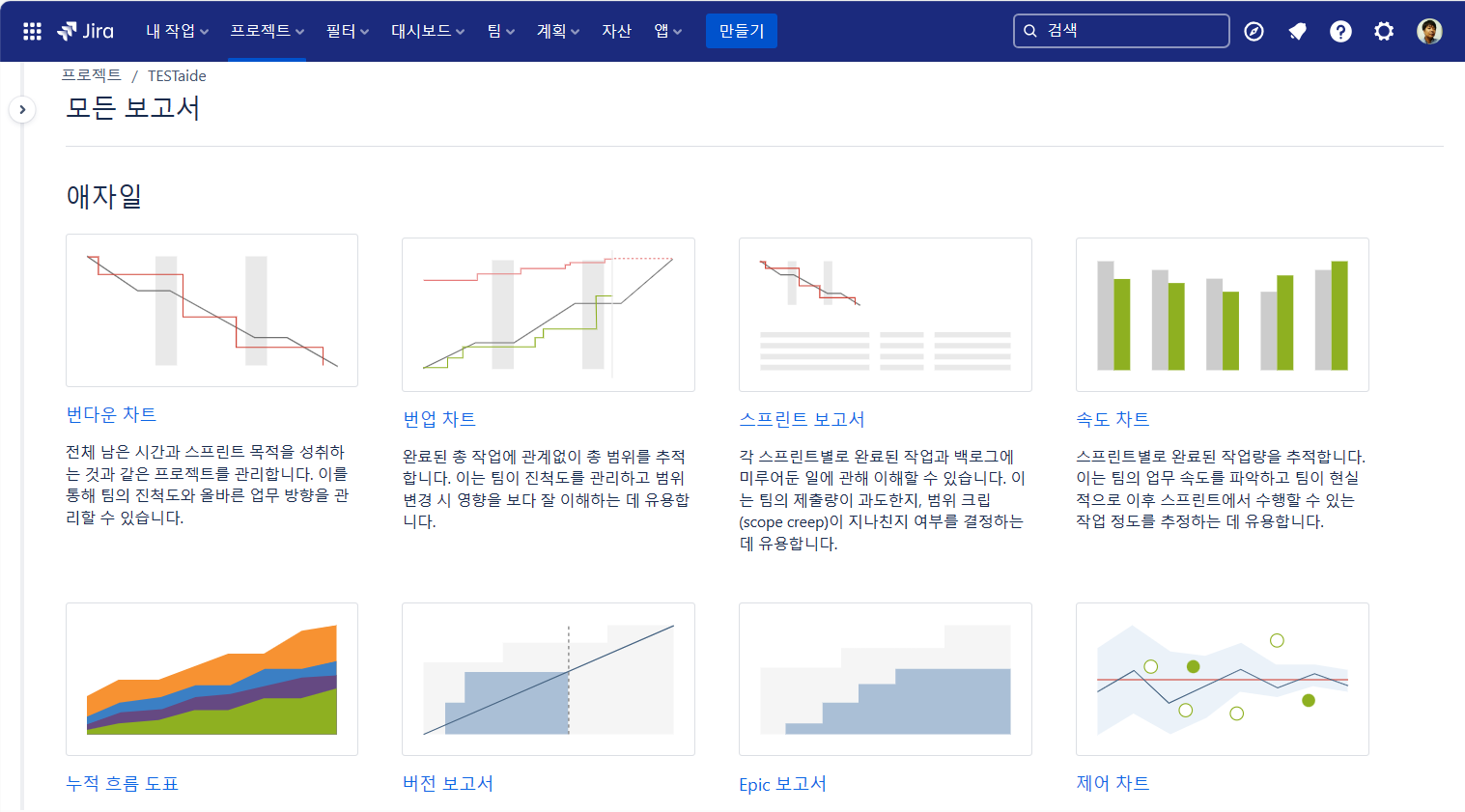This screenshot has height=812, width=1465.
Task: Go to 자산 in top navigation
Action: 616,31
